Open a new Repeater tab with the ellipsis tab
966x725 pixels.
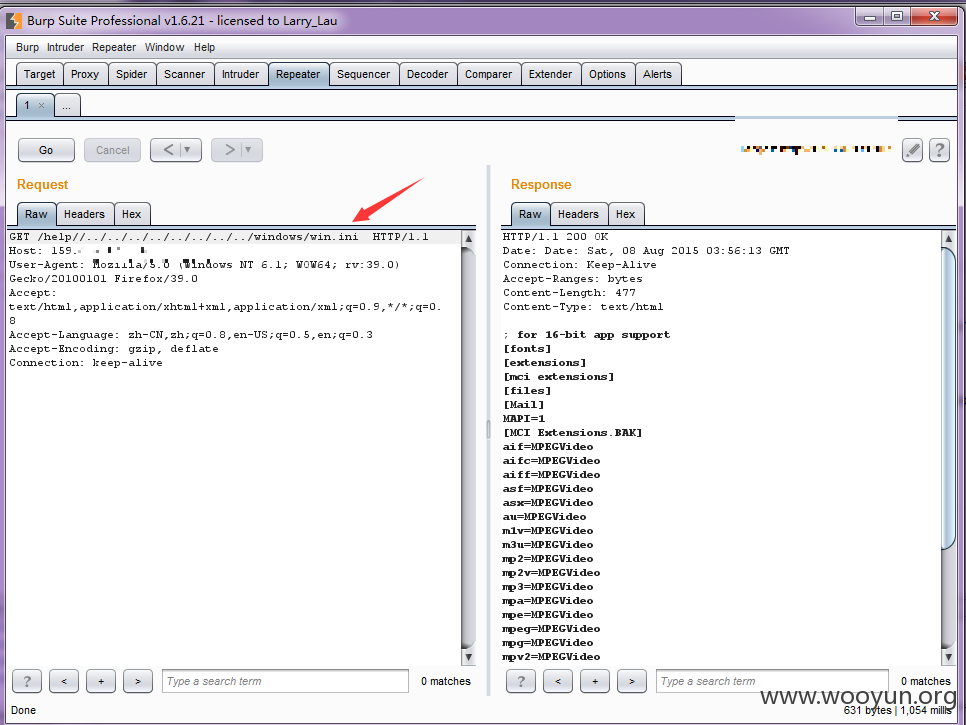click(67, 106)
